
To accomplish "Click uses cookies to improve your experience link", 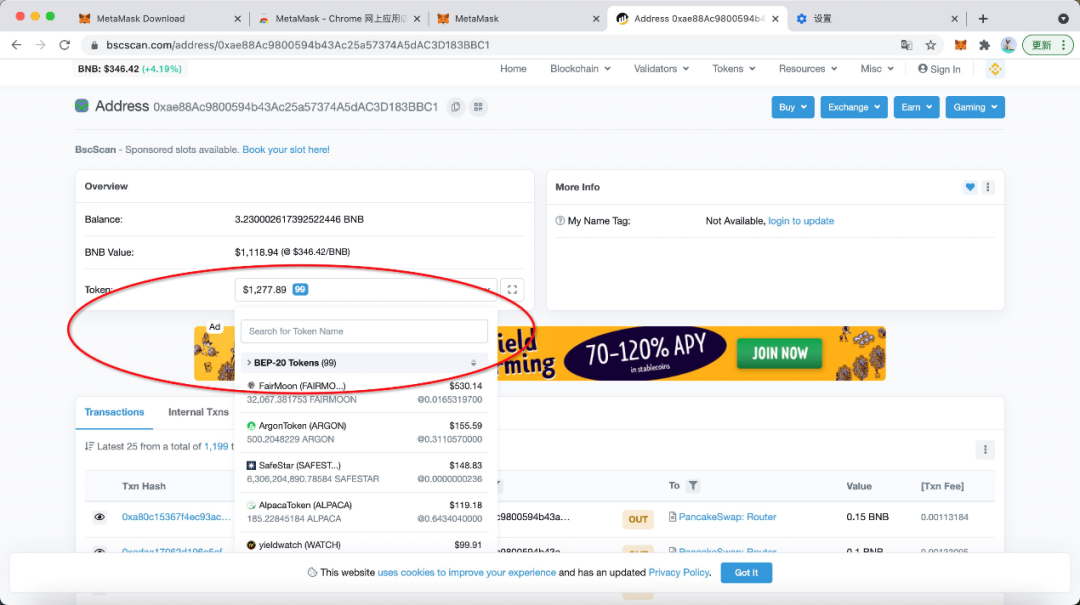I will click(466, 573).
